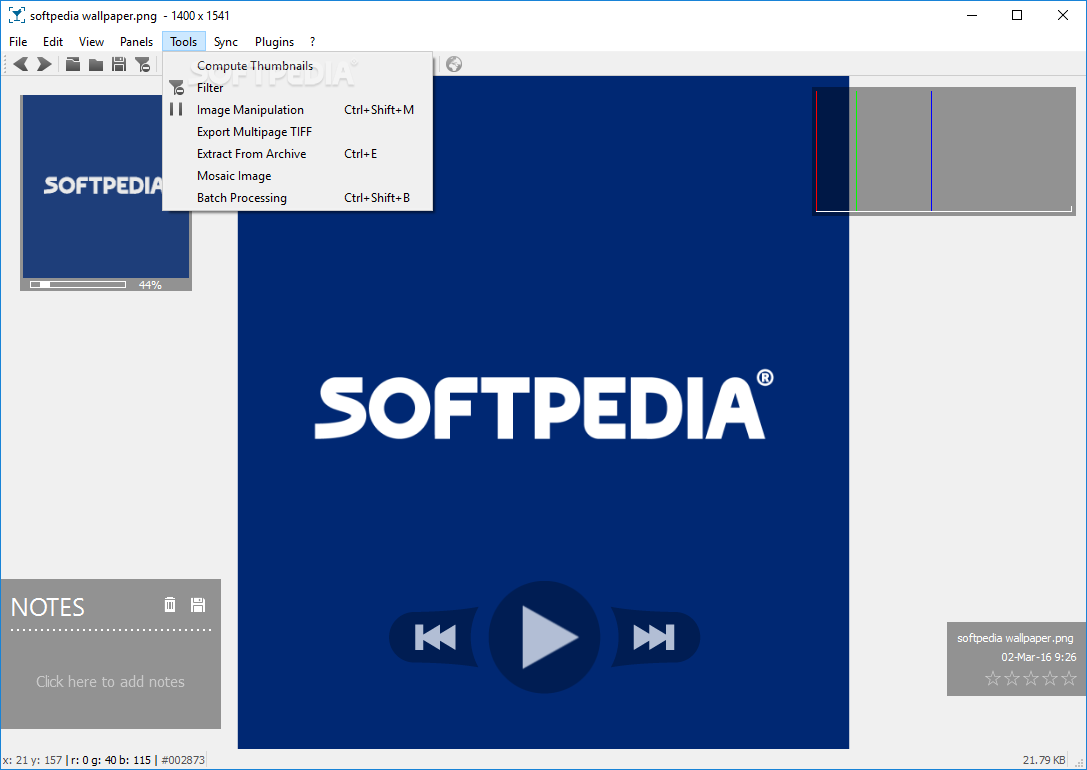1087x770 pixels.
Task: Click the save floppy toolbar icon
Action: click(119, 64)
